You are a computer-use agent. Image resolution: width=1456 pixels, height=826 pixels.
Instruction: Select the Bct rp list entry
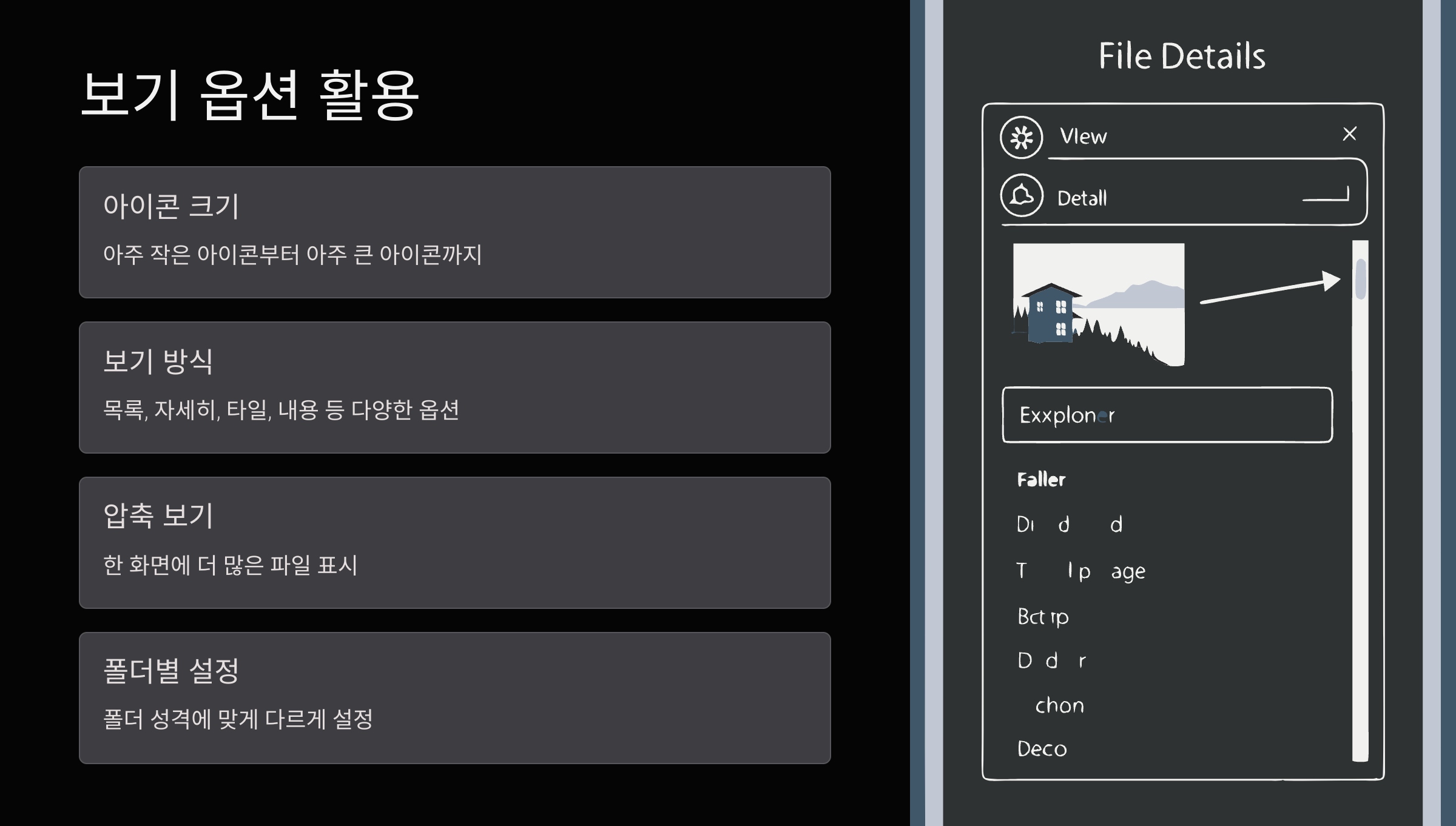[1045, 617]
